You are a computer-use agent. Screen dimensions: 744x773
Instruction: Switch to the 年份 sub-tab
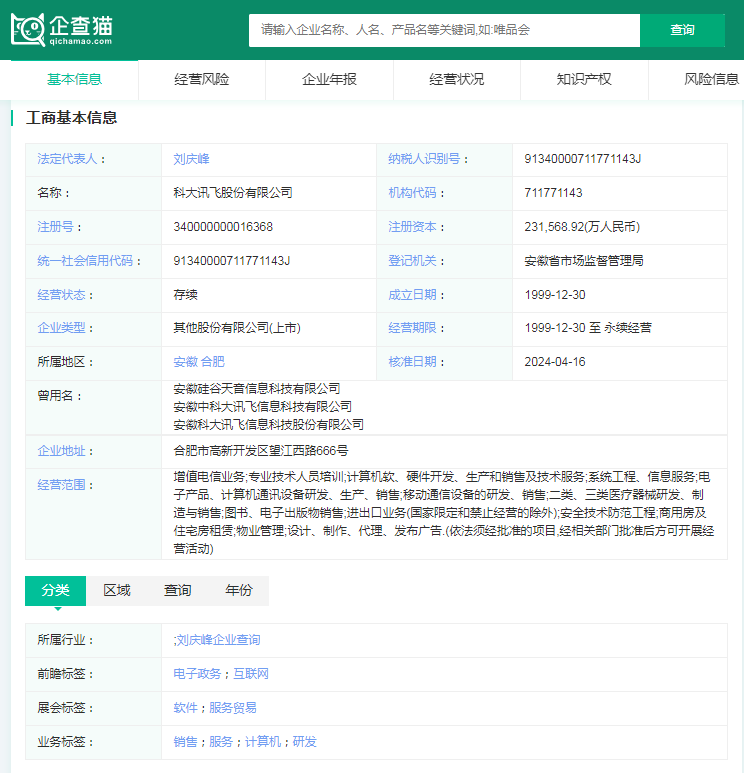pyautogui.click(x=239, y=590)
